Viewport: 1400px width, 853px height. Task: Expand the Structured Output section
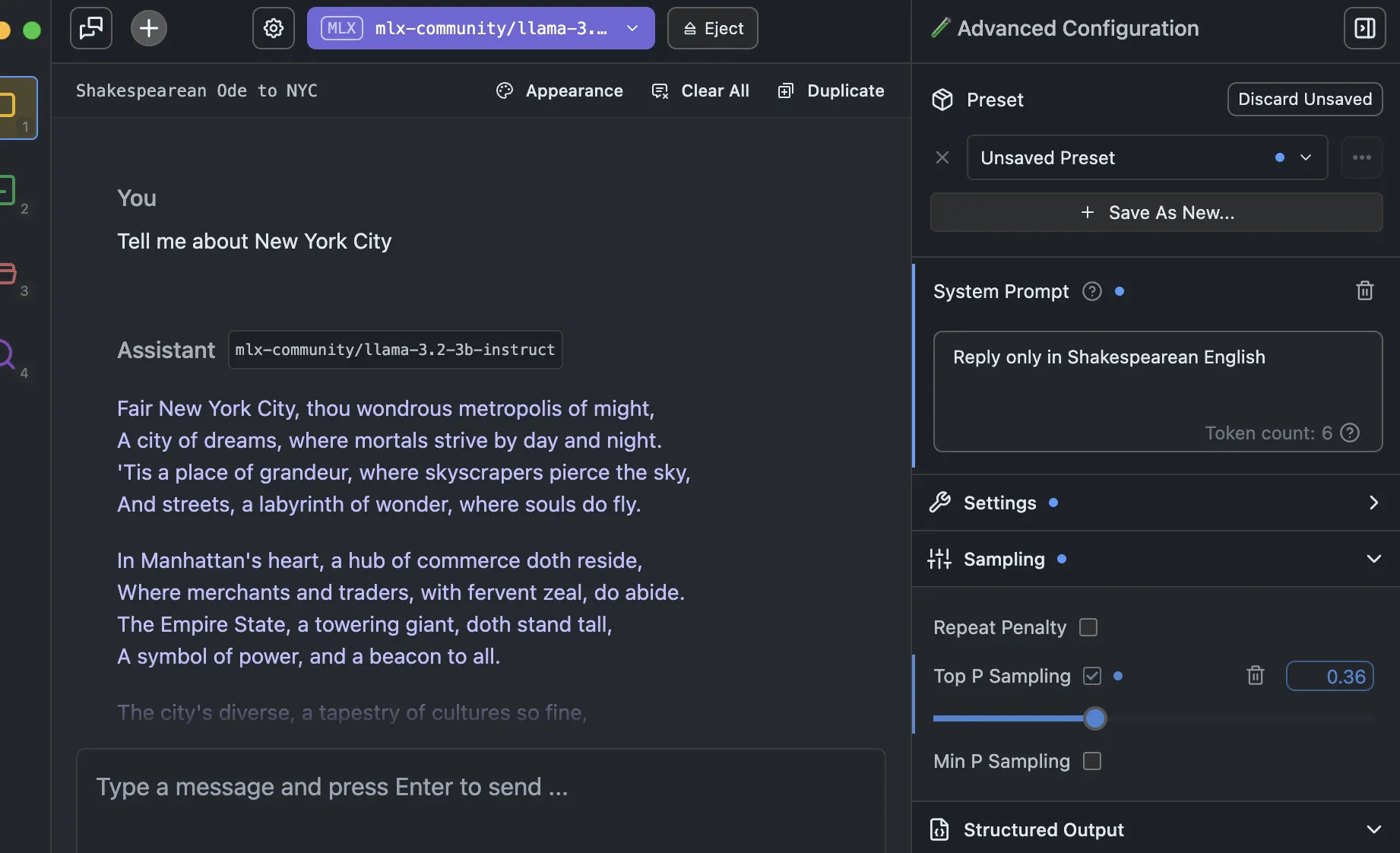tap(1373, 829)
